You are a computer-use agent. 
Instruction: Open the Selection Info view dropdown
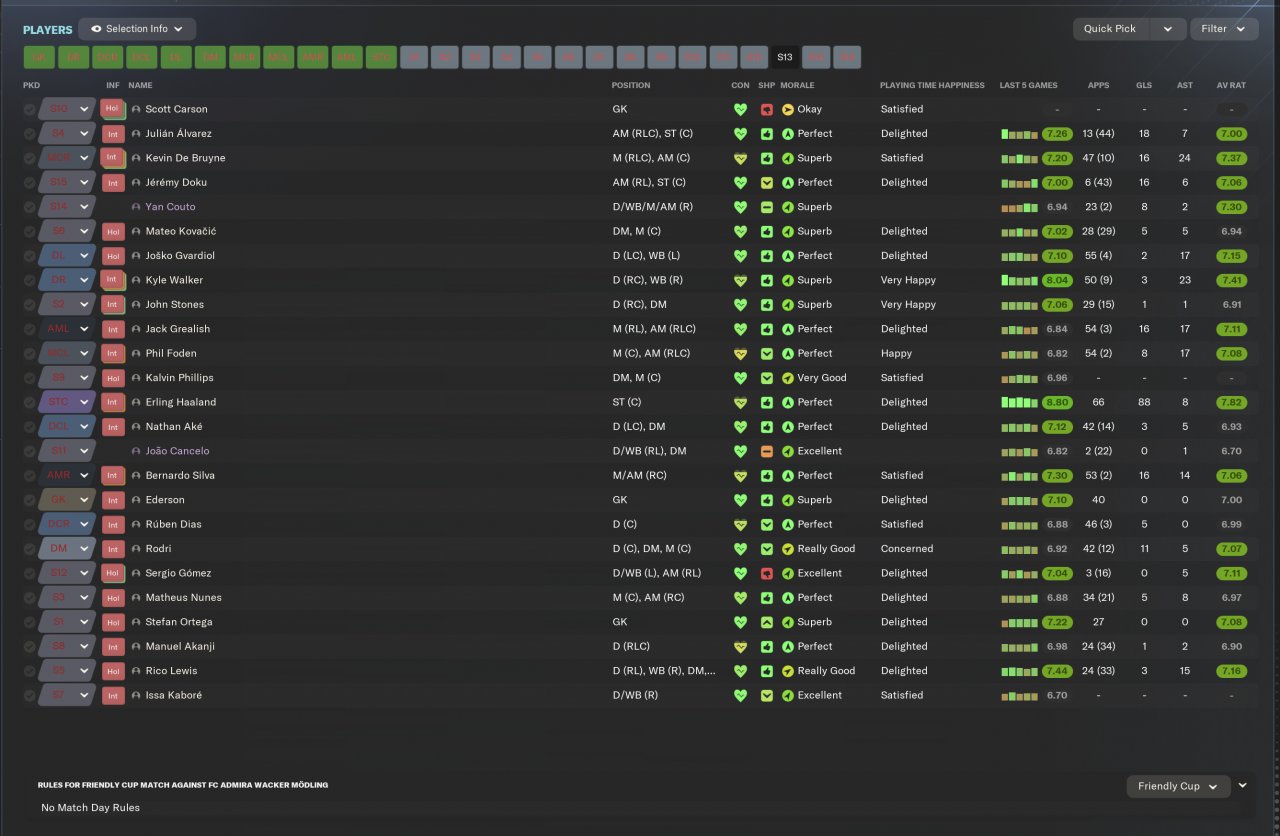(x=137, y=29)
